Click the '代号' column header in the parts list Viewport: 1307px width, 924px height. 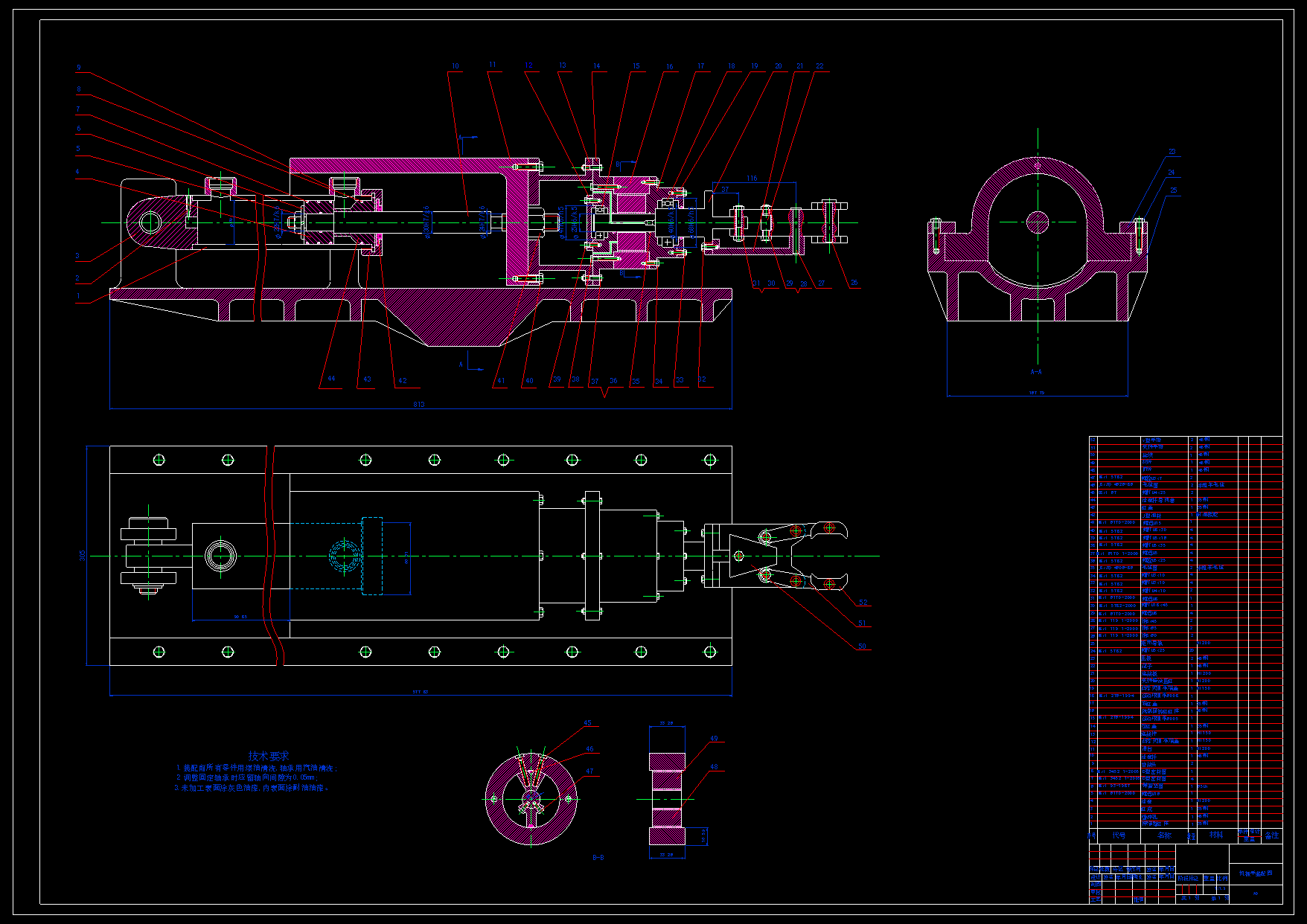point(1119,835)
